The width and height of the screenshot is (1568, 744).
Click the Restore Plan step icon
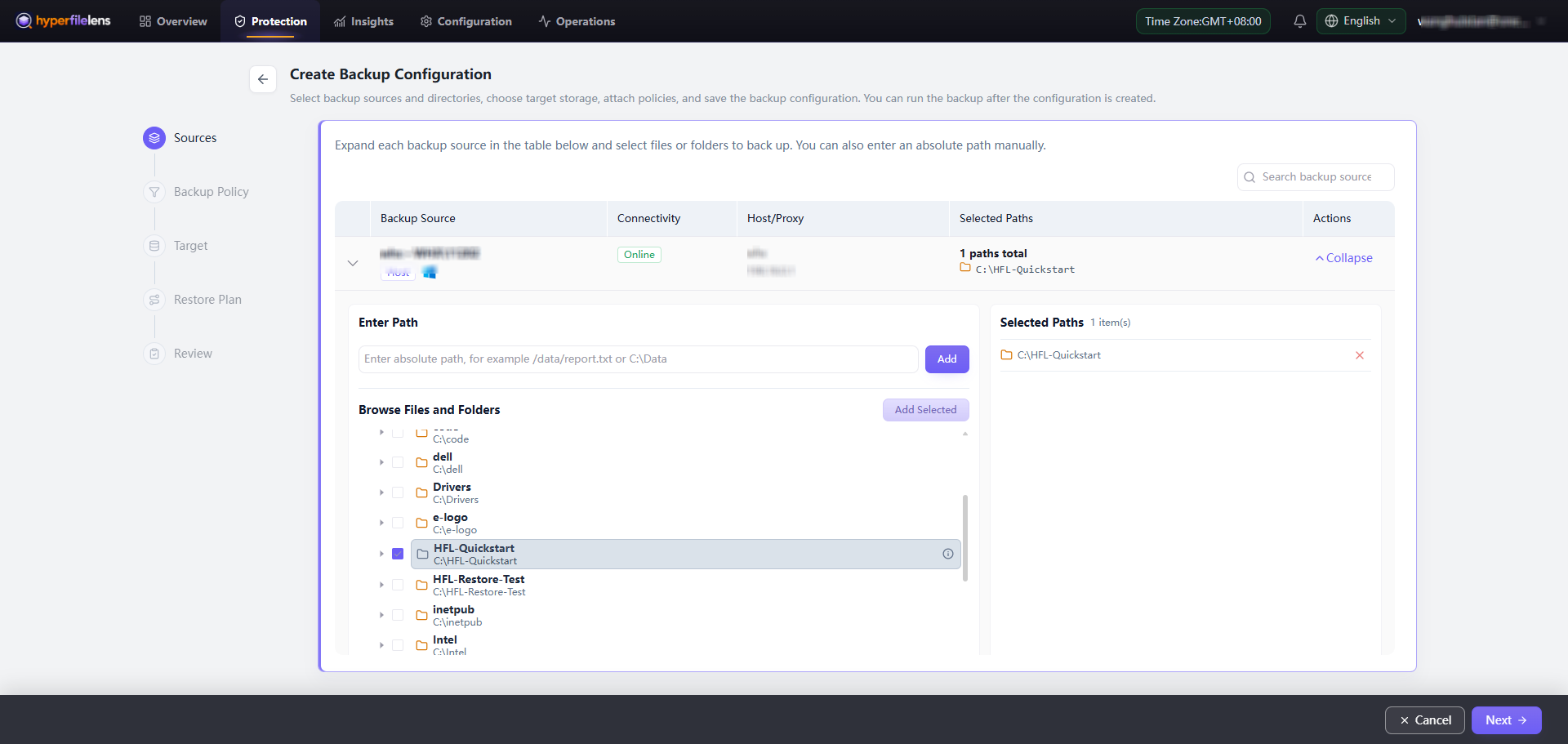click(154, 300)
